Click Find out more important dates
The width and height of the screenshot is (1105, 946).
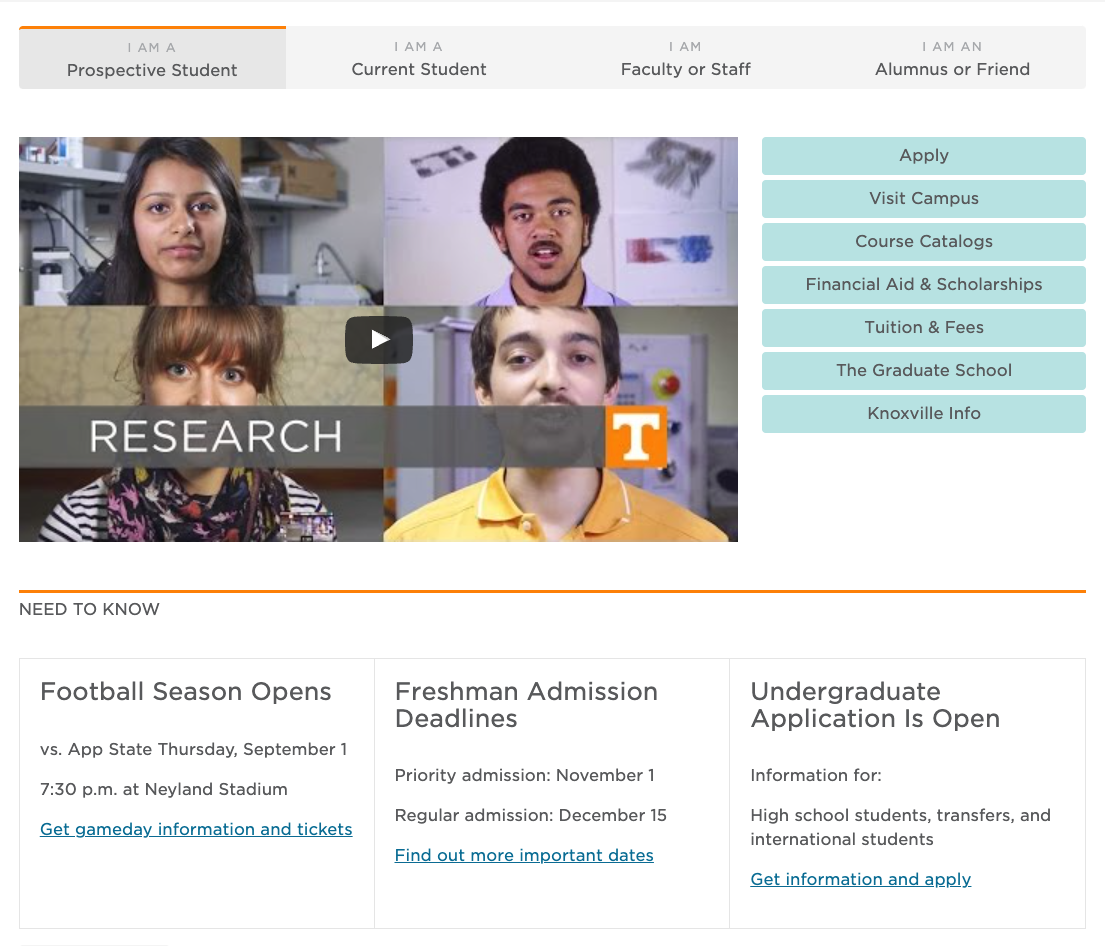pos(524,855)
